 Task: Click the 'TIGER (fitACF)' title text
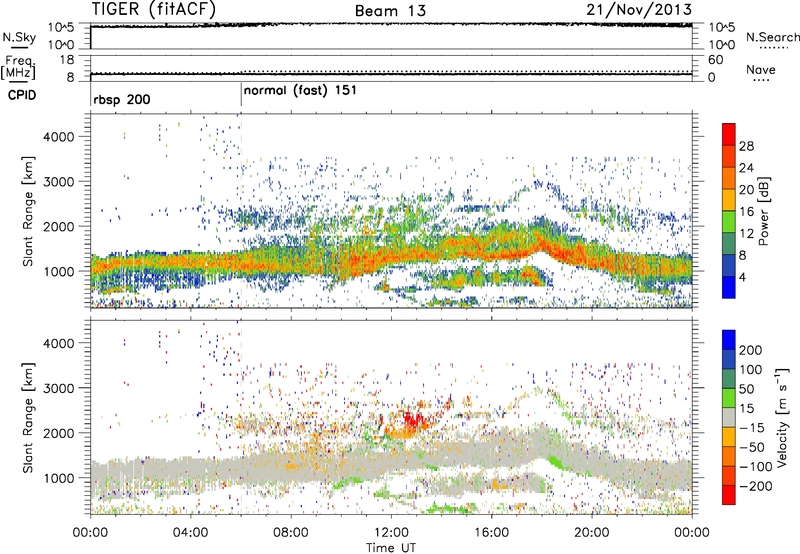pos(153,9)
